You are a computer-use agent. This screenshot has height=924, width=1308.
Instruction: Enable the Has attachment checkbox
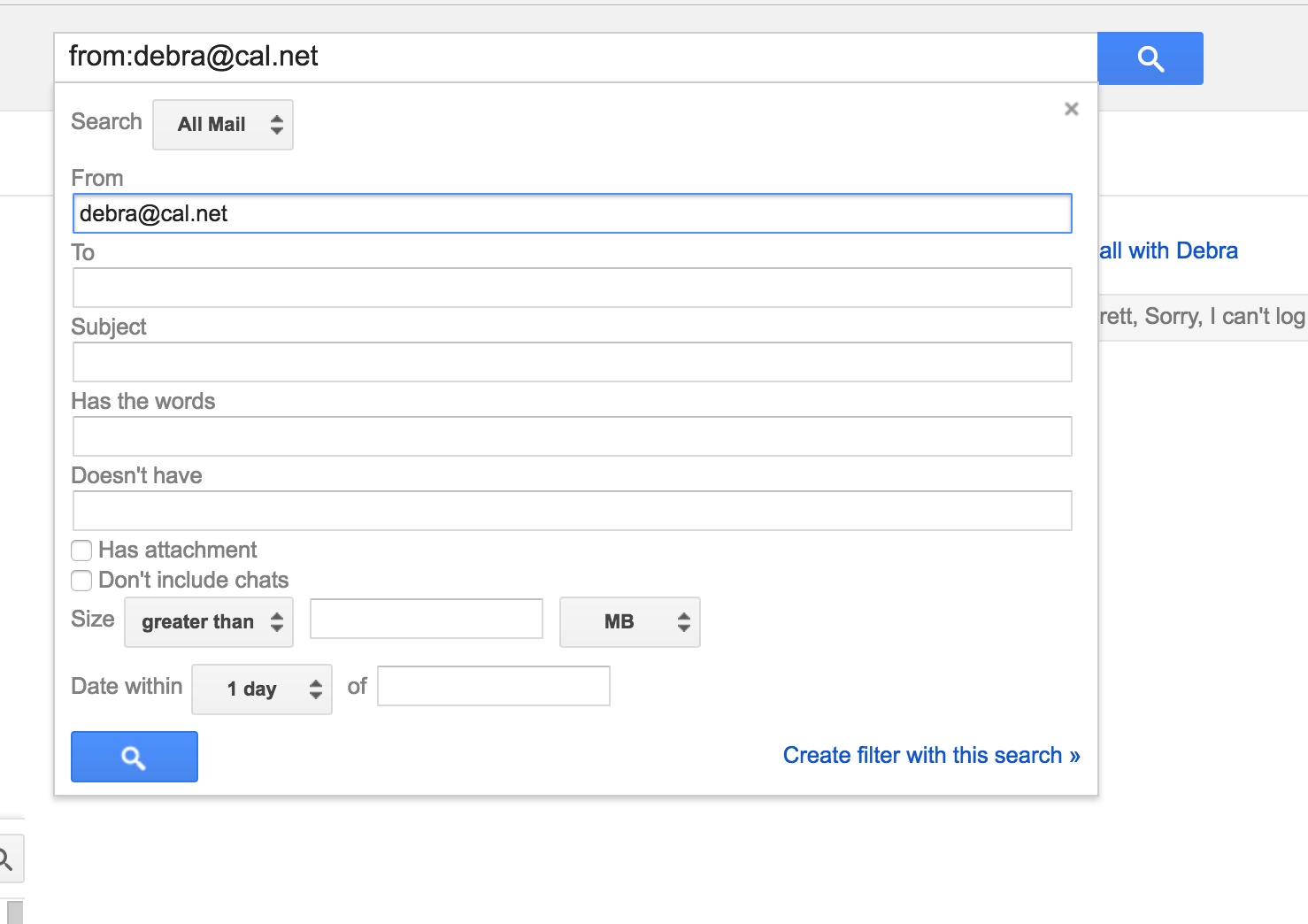81,551
